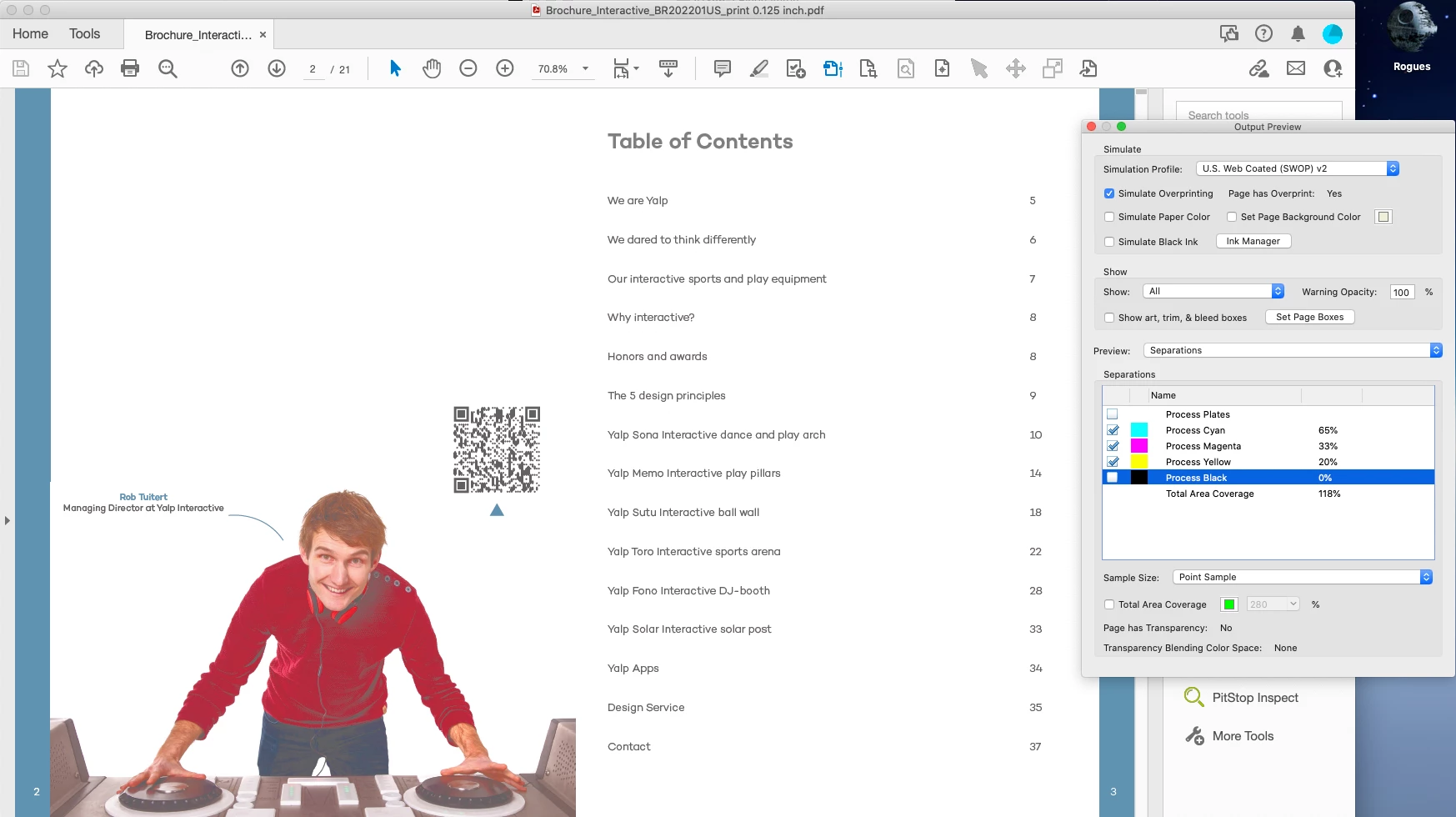This screenshot has height=817, width=1456.
Task: Close the Brochure document tab
Action: pos(263,35)
